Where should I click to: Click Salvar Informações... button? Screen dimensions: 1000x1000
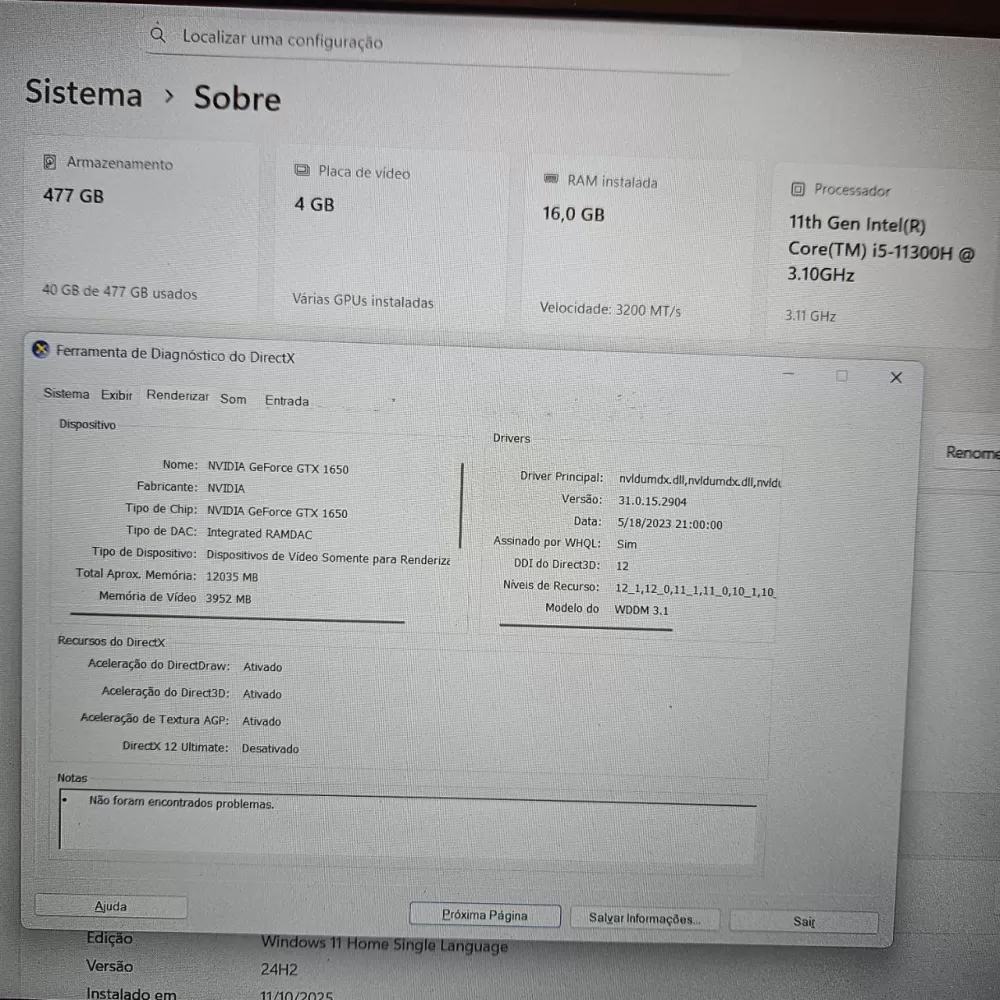pyautogui.click(x=644, y=918)
